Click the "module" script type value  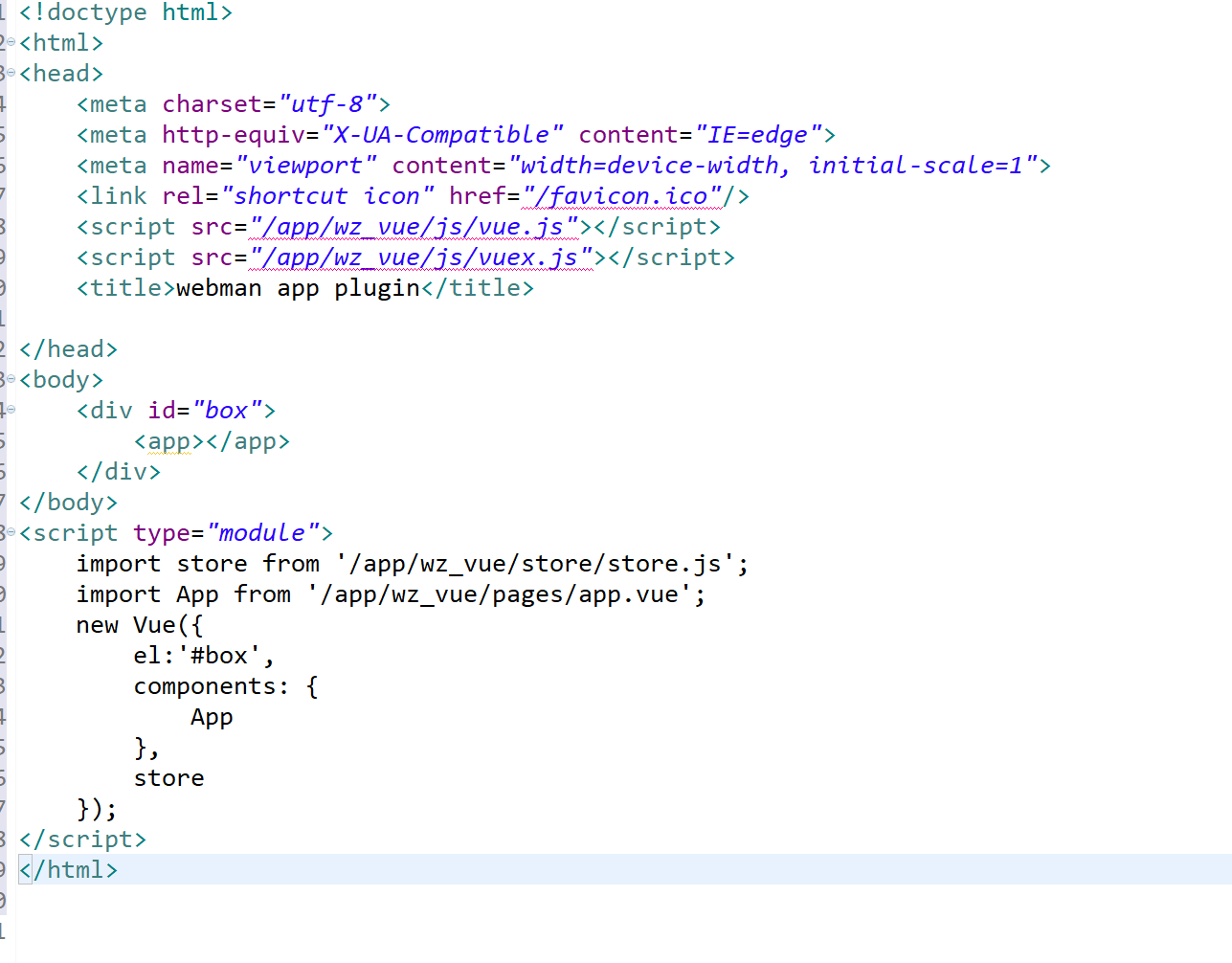pyautogui.click(x=262, y=533)
